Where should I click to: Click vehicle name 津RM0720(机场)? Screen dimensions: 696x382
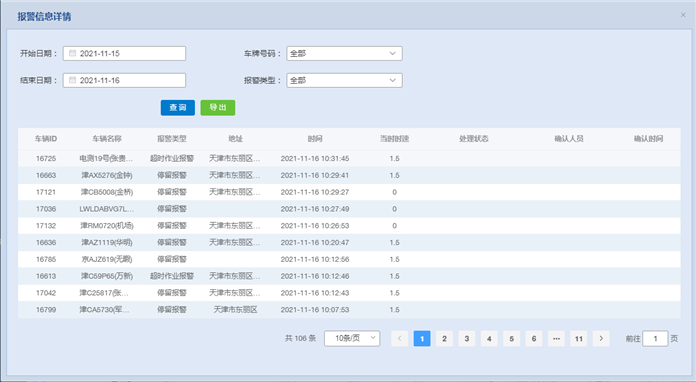107,226
